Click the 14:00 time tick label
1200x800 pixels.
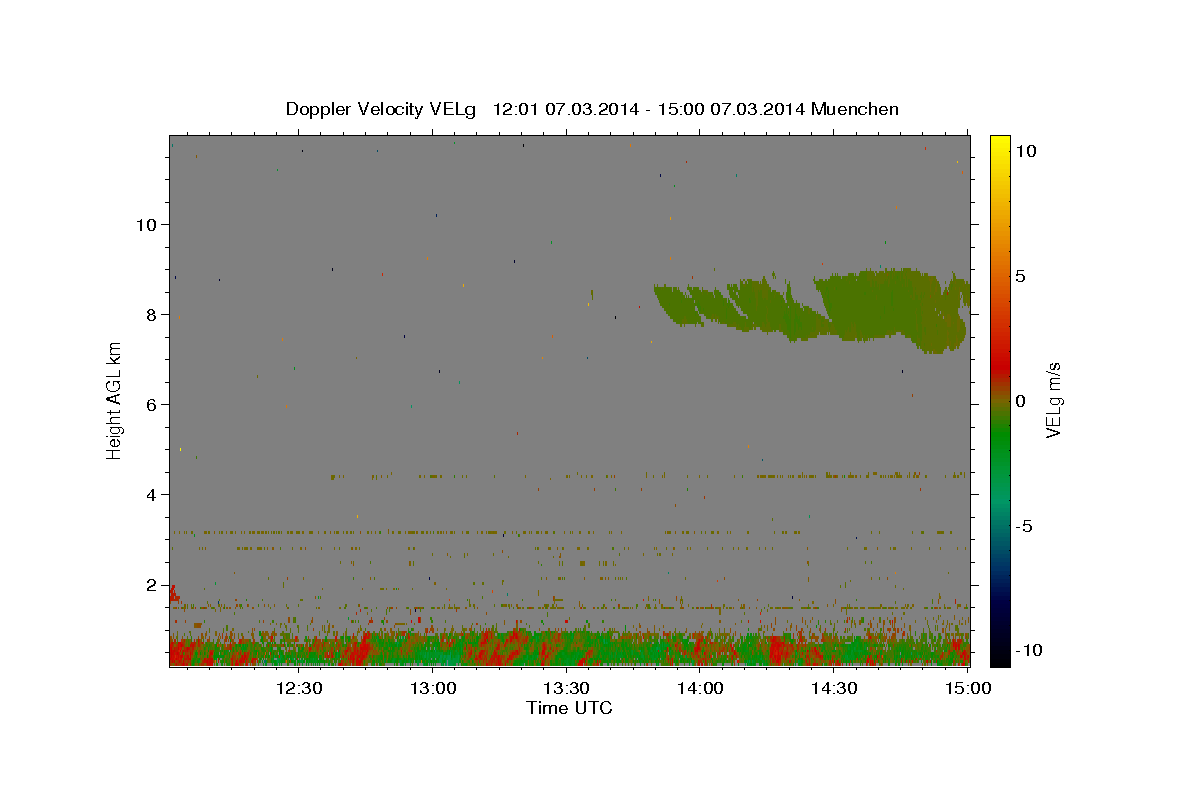click(x=700, y=688)
